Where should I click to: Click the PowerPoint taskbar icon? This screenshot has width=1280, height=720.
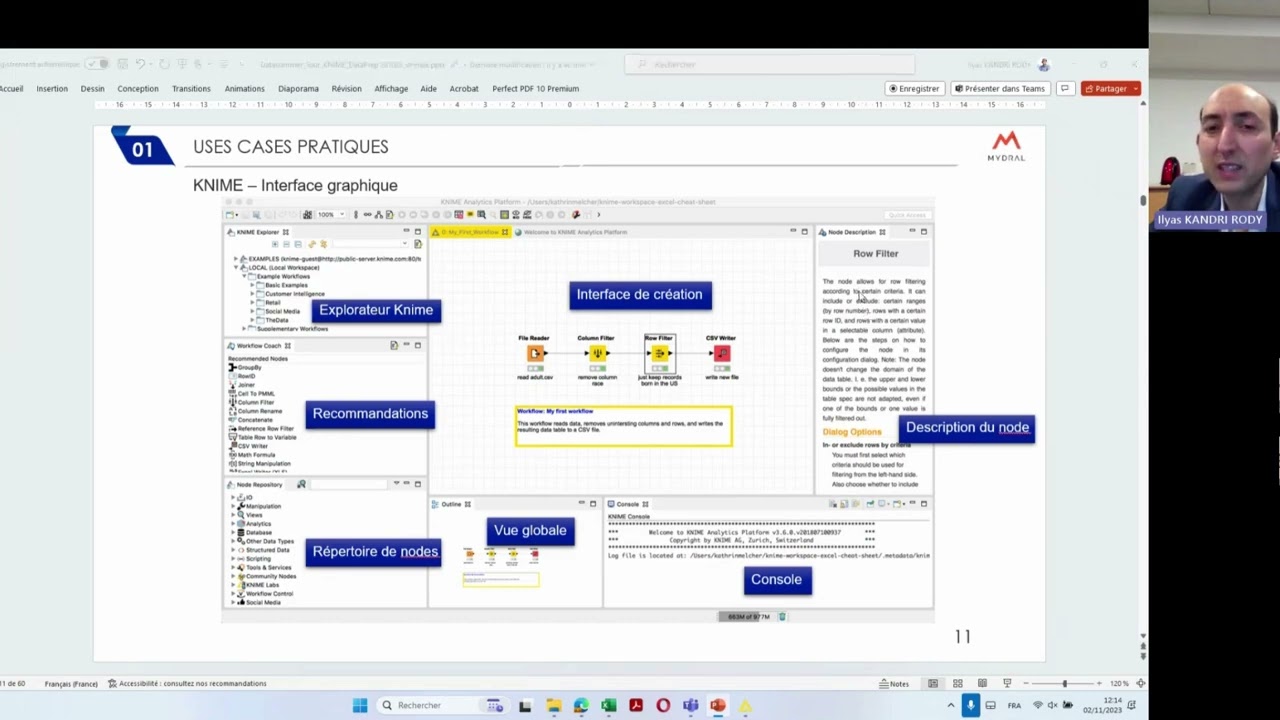coord(717,705)
